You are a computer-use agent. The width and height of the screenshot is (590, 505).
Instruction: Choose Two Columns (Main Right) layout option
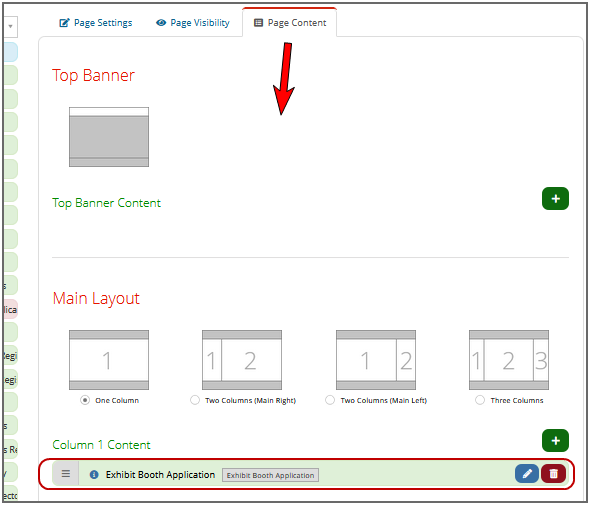[x=195, y=400]
